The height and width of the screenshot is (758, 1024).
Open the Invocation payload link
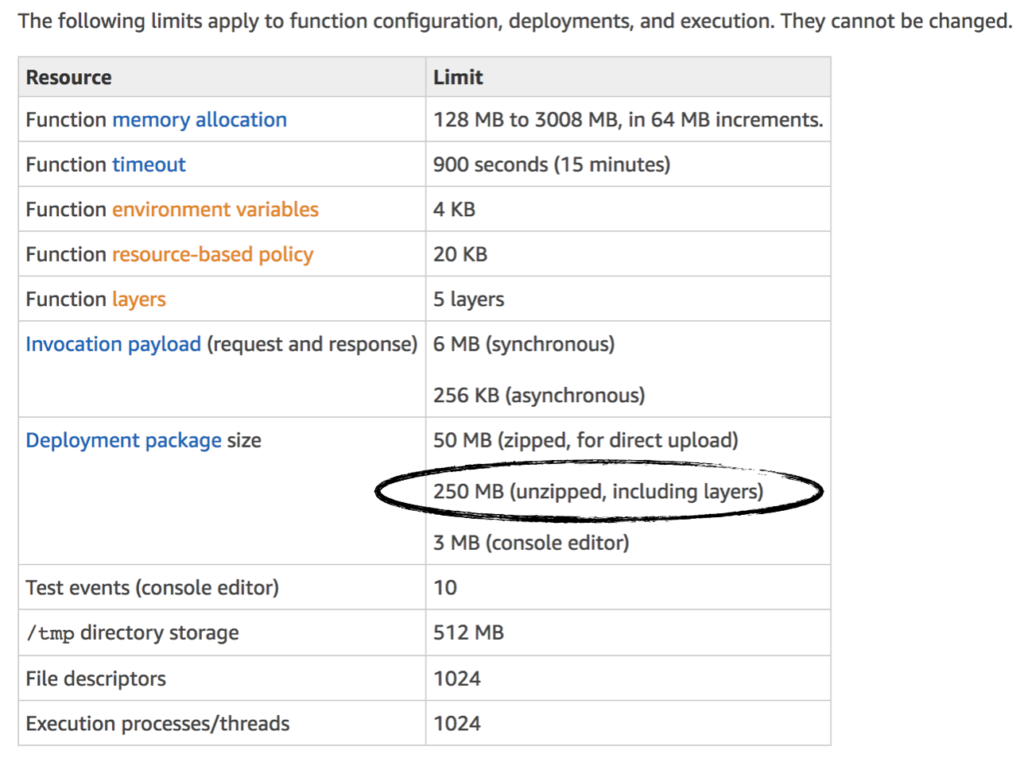click(113, 344)
